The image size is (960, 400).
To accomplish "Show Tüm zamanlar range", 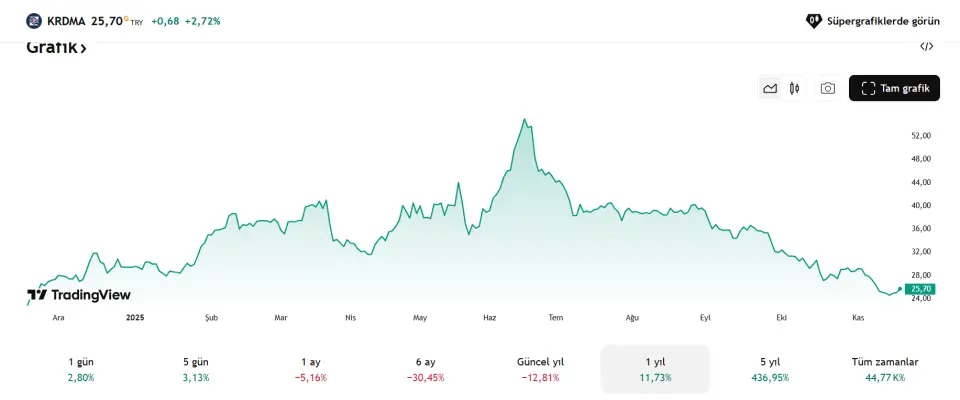I will coord(885,369).
